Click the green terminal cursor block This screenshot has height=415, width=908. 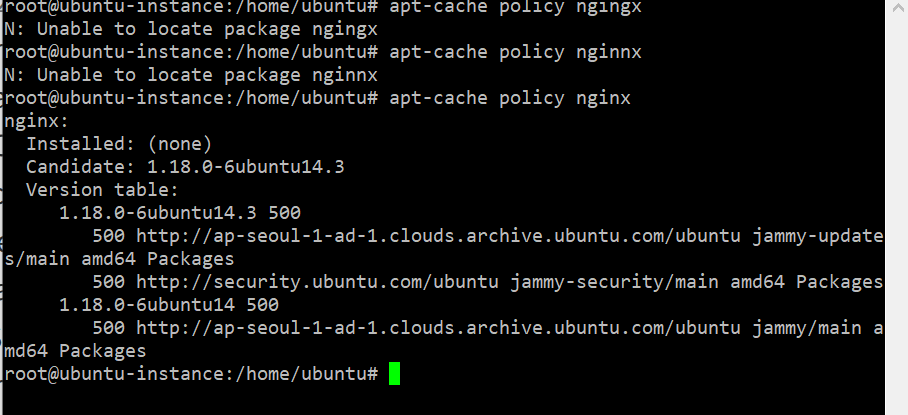[x=394, y=373]
